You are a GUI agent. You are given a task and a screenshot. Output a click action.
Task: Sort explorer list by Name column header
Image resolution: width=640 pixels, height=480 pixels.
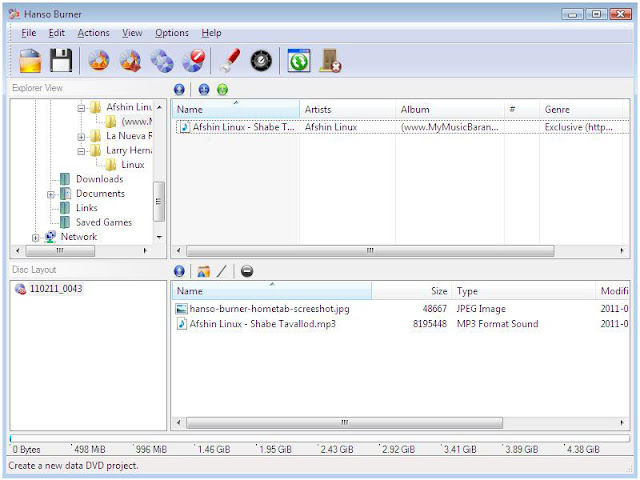[x=236, y=109]
